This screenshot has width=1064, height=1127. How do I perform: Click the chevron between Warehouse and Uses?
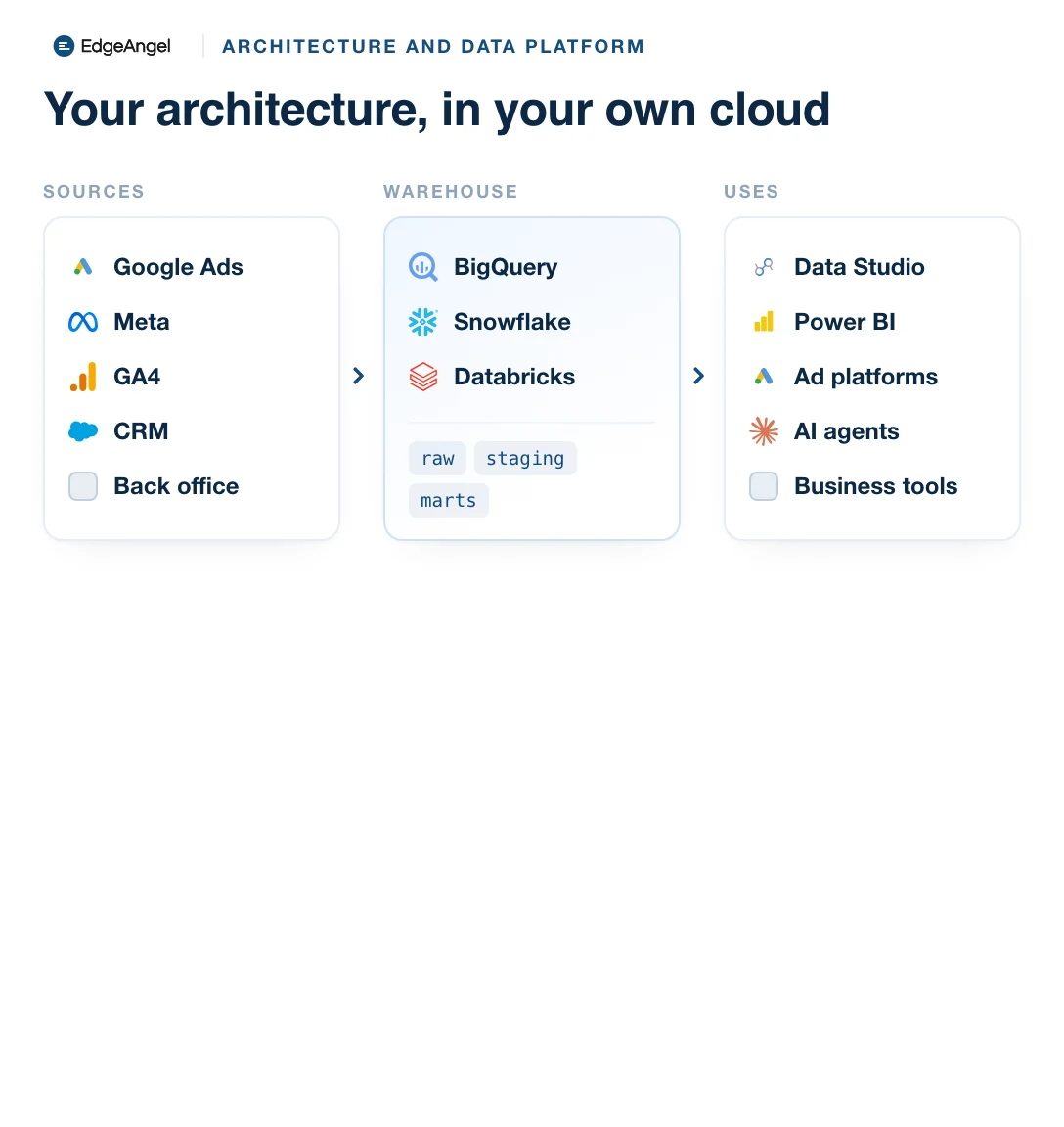coord(698,376)
